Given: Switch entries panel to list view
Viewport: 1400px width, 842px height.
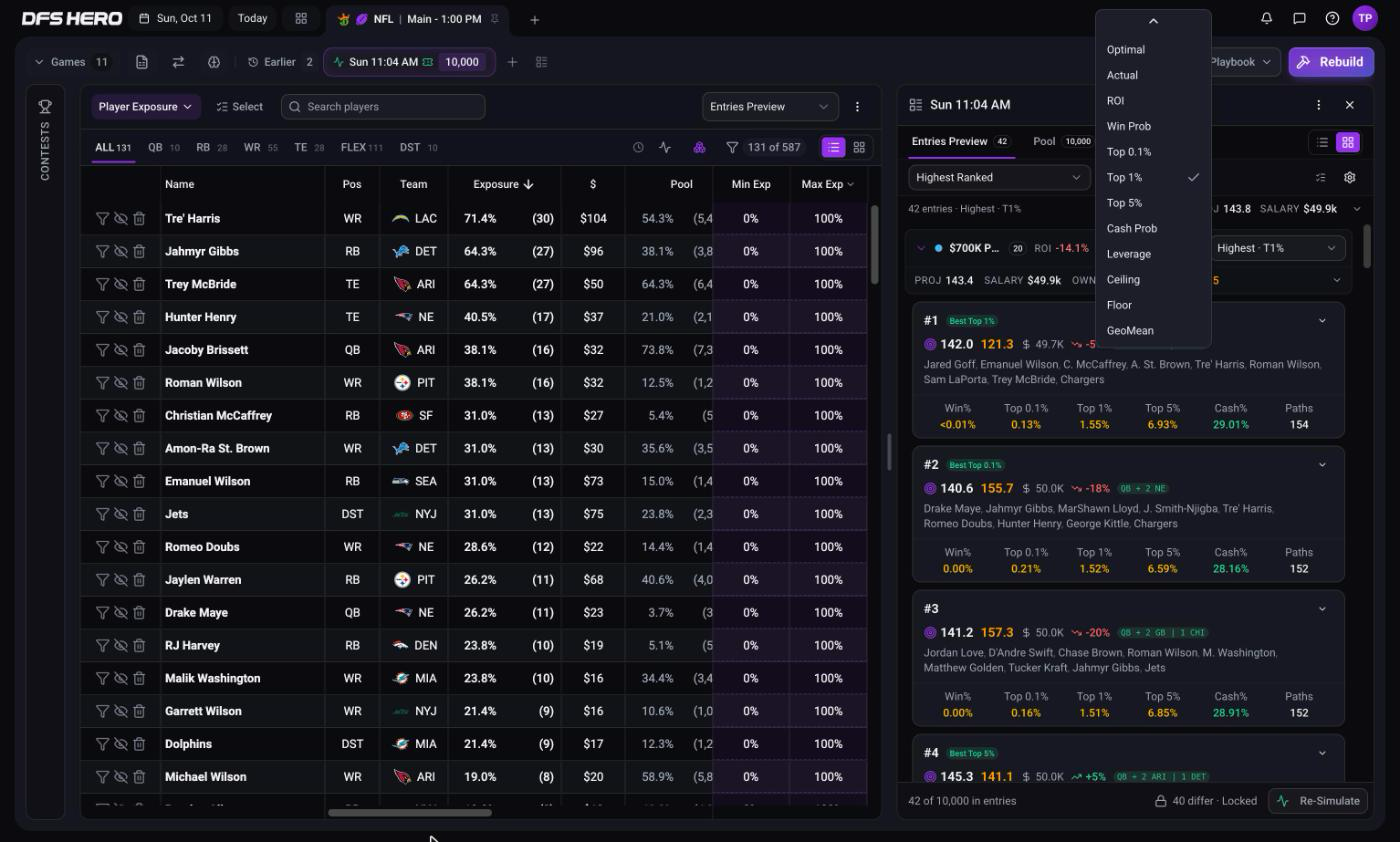Looking at the screenshot, I should [x=1322, y=142].
